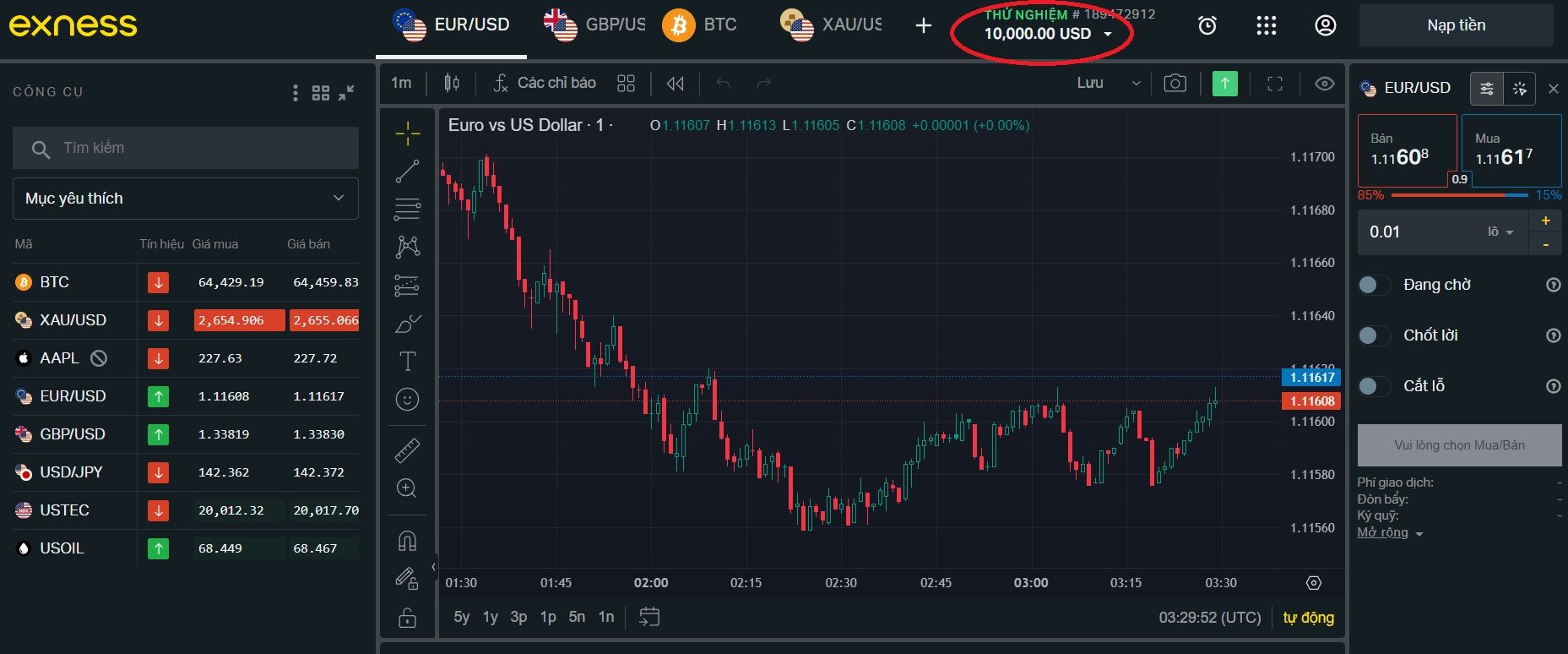The image size is (1568, 654).
Task: Select the text annotation tool
Action: click(407, 362)
